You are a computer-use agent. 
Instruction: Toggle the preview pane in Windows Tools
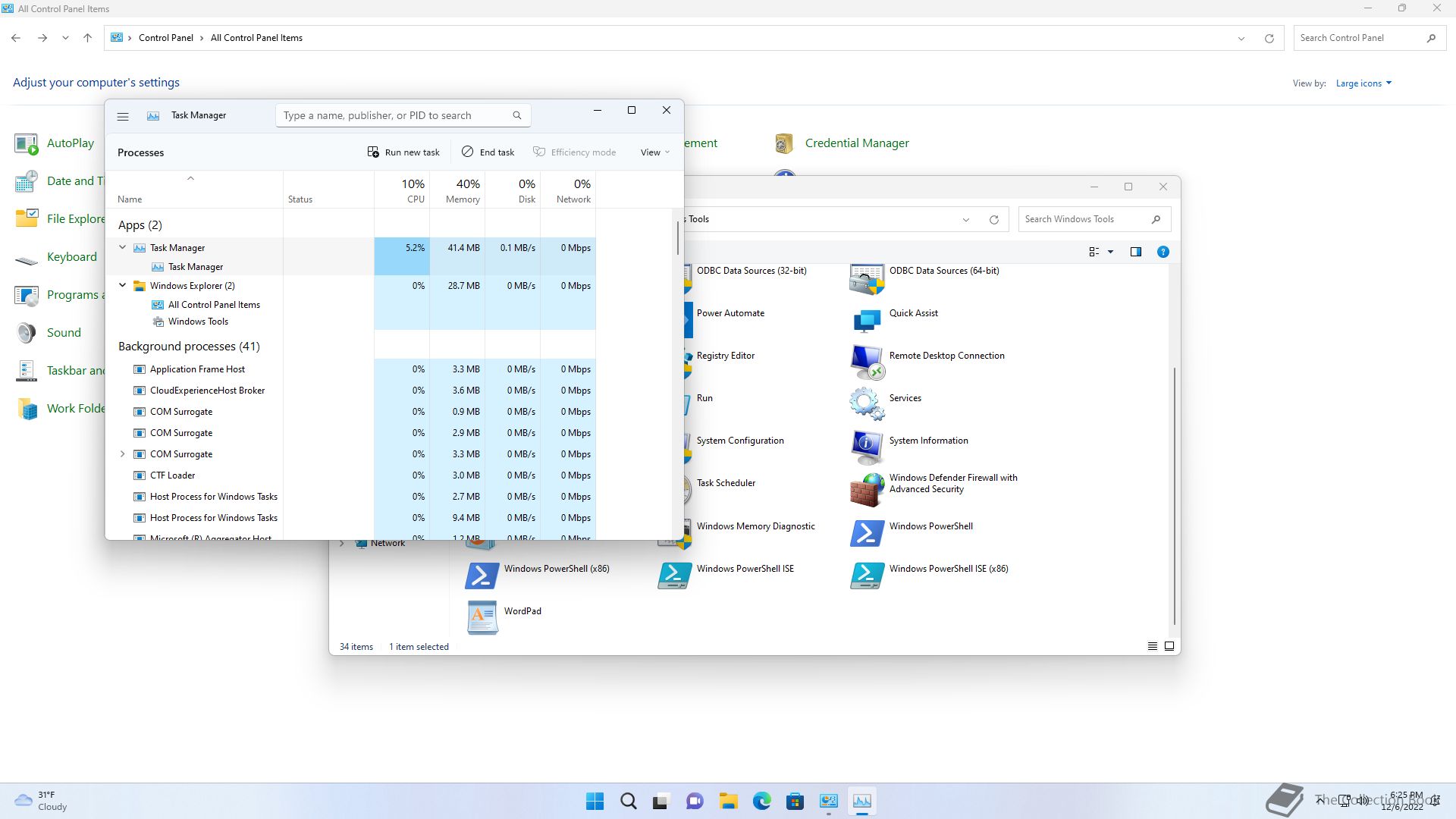pyautogui.click(x=1135, y=252)
